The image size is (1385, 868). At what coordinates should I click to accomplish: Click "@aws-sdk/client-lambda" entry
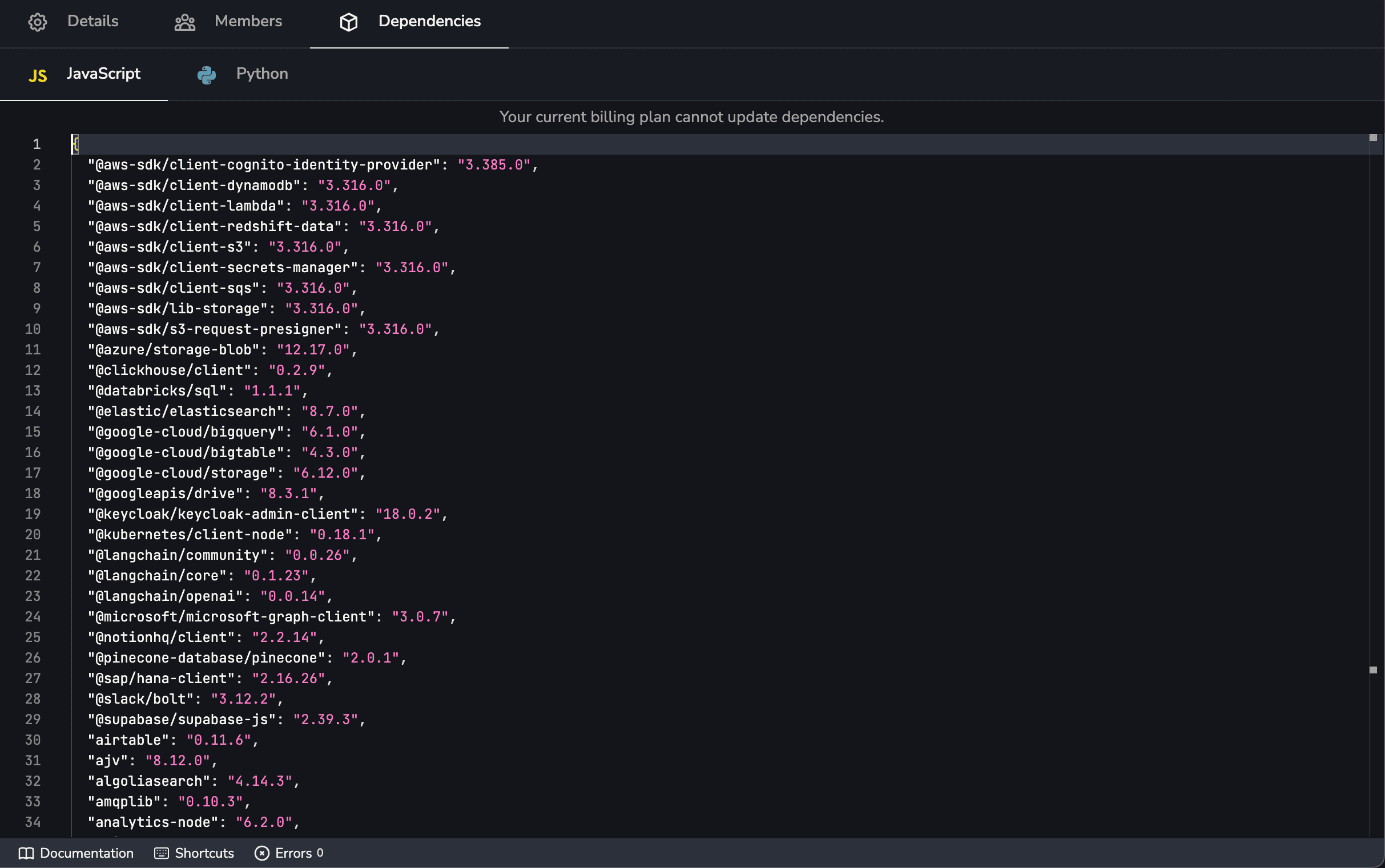pyautogui.click(x=235, y=206)
